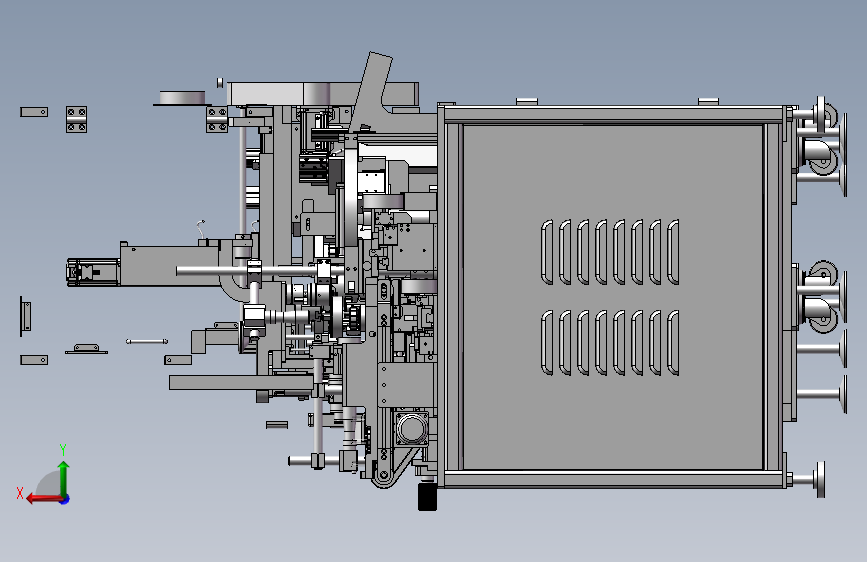This screenshot has height=562, width=867.
Task: Select the round disc part at top left
Action: click(180, 98)
